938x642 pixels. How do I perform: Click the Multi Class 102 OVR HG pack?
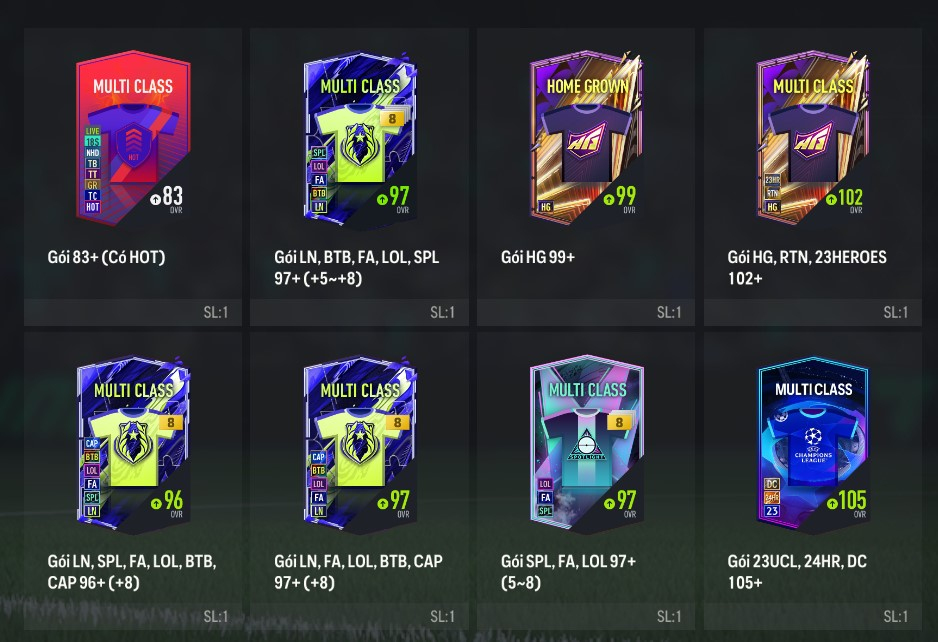pyautogui.click(x=813, y=138)
